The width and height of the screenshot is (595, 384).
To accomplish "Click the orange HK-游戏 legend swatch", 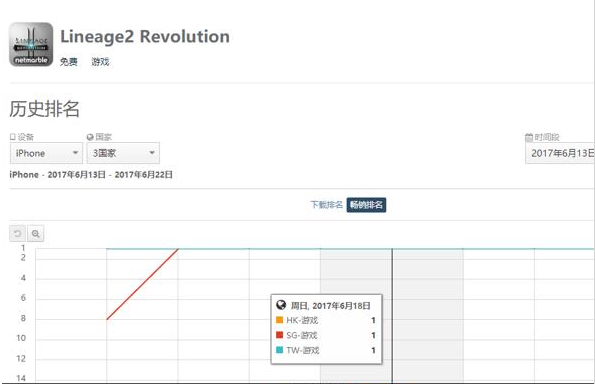I will point(280,320).
